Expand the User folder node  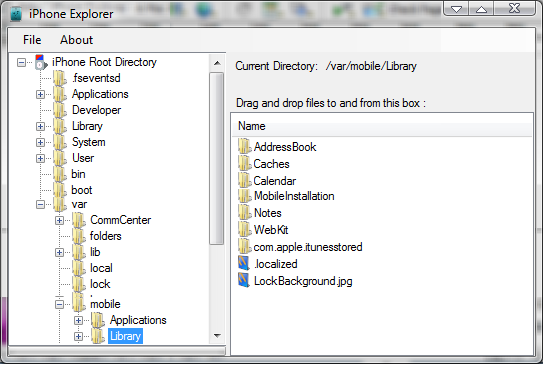40,158
